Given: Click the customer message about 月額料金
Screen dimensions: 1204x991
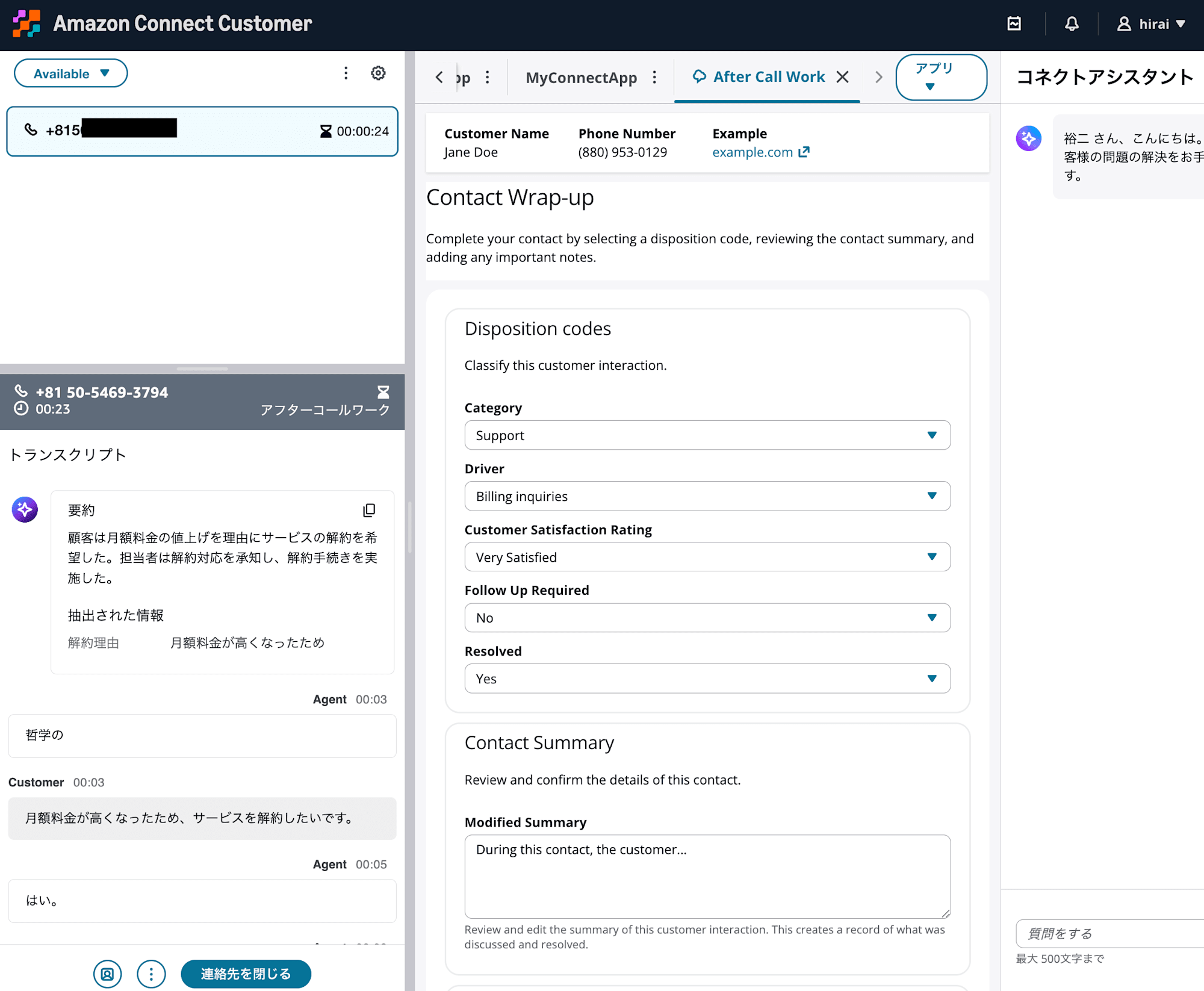Looking at the screenshot, I should coord(202,818).
